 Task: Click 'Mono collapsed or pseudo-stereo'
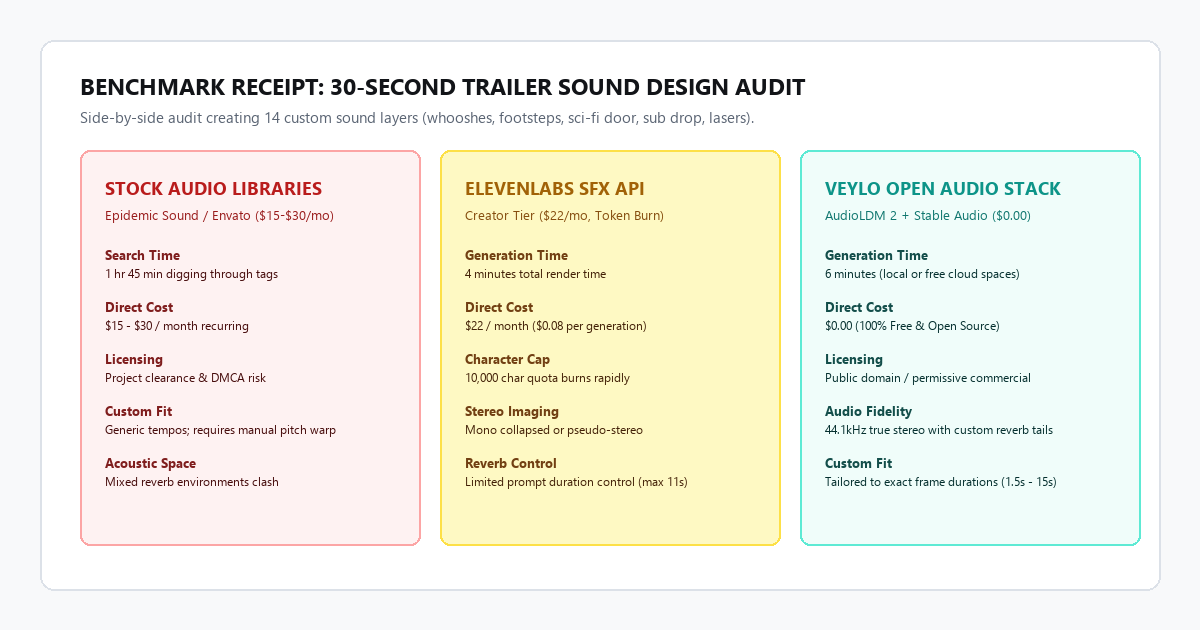pyautogui.click(x=554, y=430)
